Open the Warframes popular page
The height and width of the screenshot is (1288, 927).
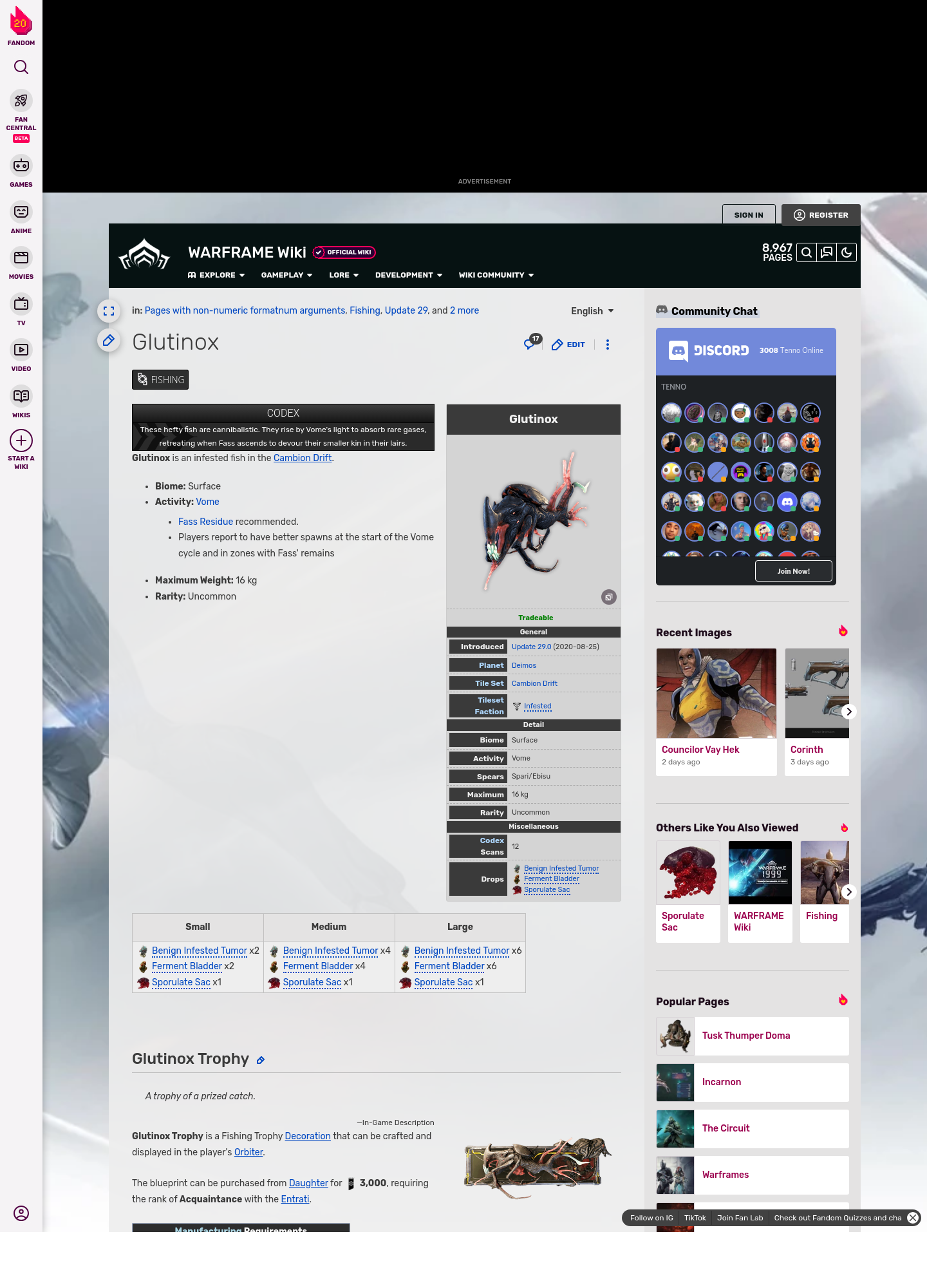(753, 1175)
